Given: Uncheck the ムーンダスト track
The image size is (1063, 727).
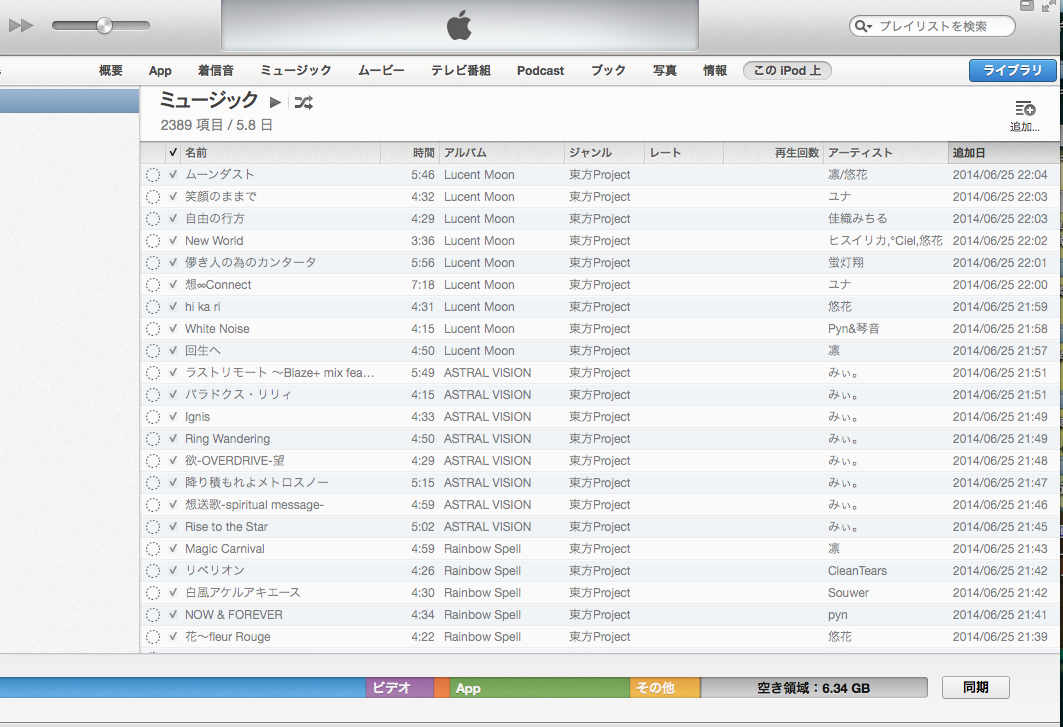Looking at the screenshot, I should (173, 174).
